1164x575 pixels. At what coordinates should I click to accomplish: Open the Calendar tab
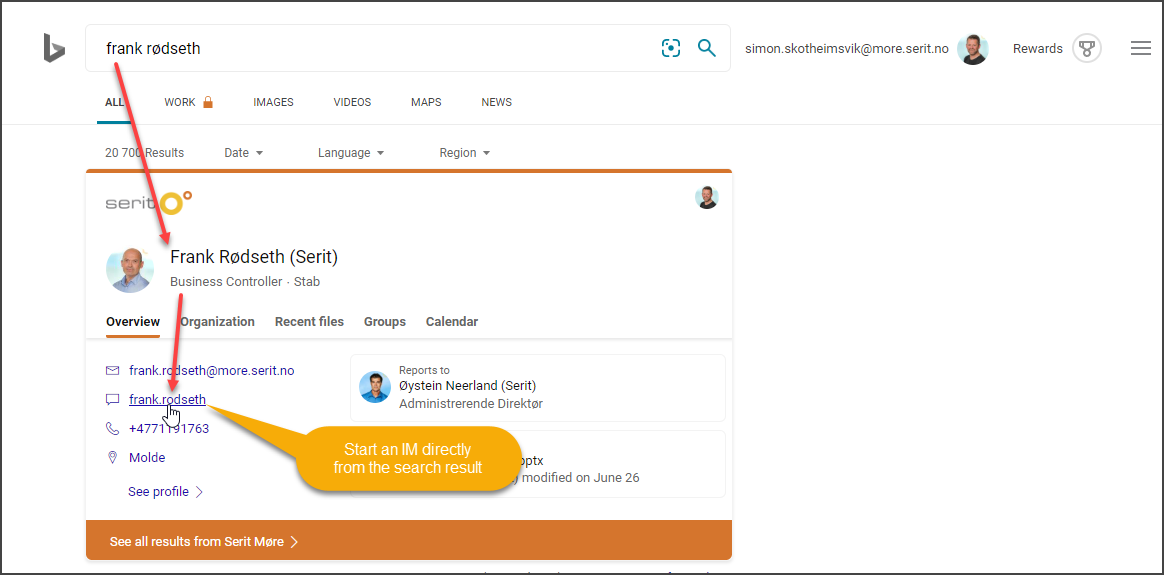(452, 322)
